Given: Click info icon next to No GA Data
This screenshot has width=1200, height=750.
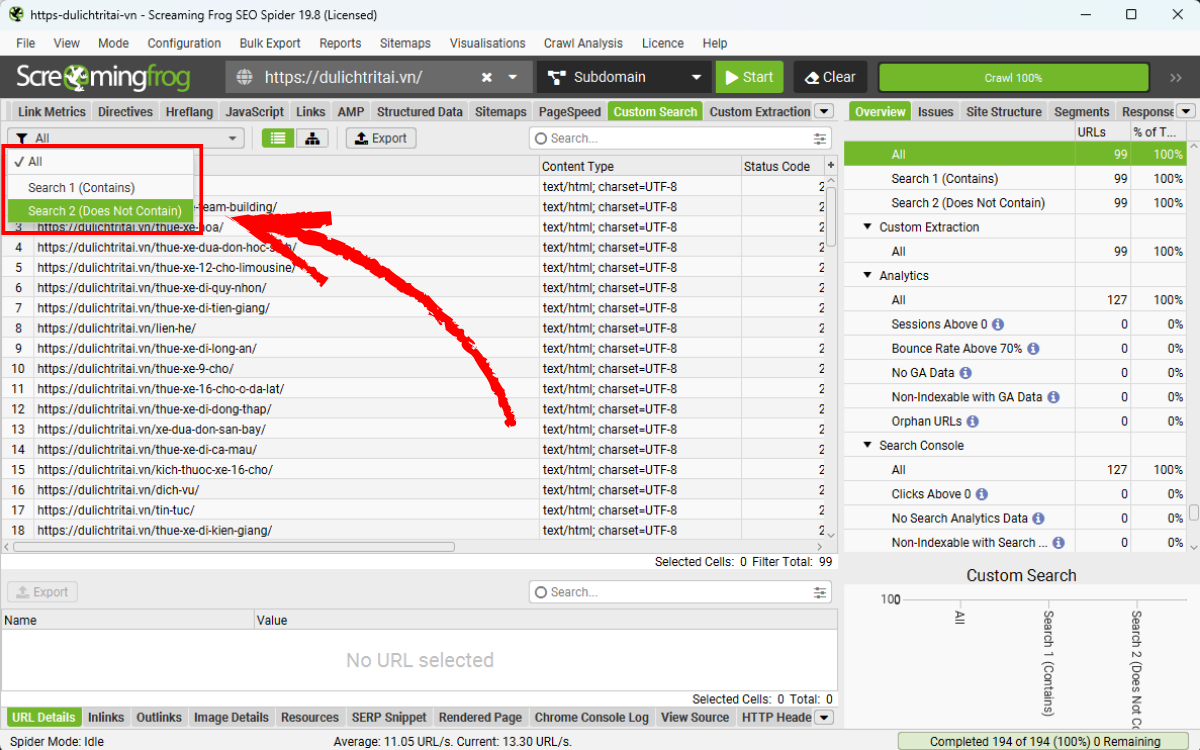Looking at the screenshot, I should (x=965, y=373).
